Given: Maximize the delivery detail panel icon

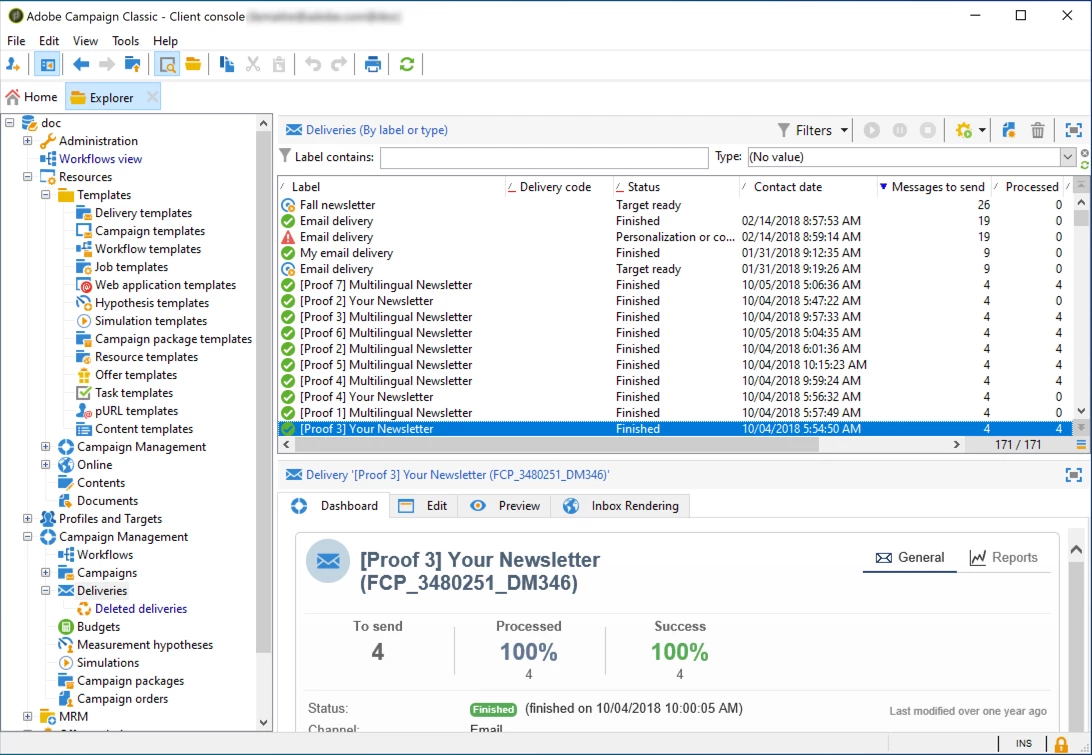Looking at the screenshot, I should [1074, 475].
